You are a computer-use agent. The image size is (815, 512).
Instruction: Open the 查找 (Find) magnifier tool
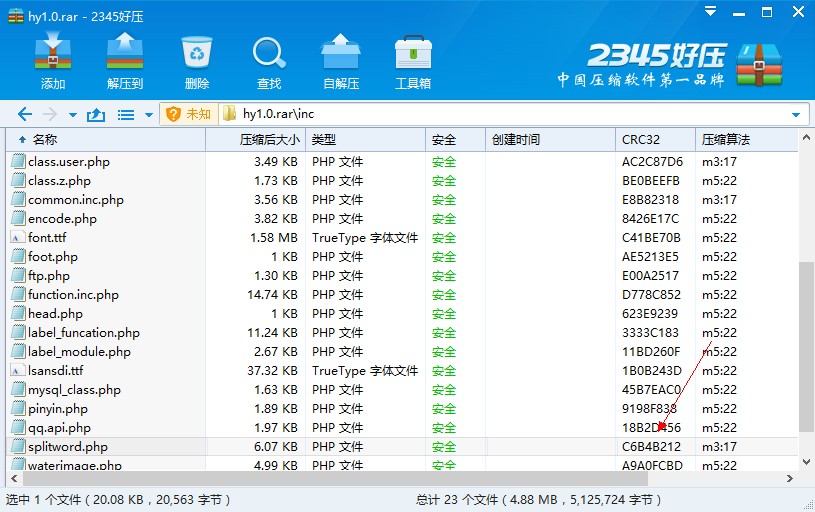point(269,52)
